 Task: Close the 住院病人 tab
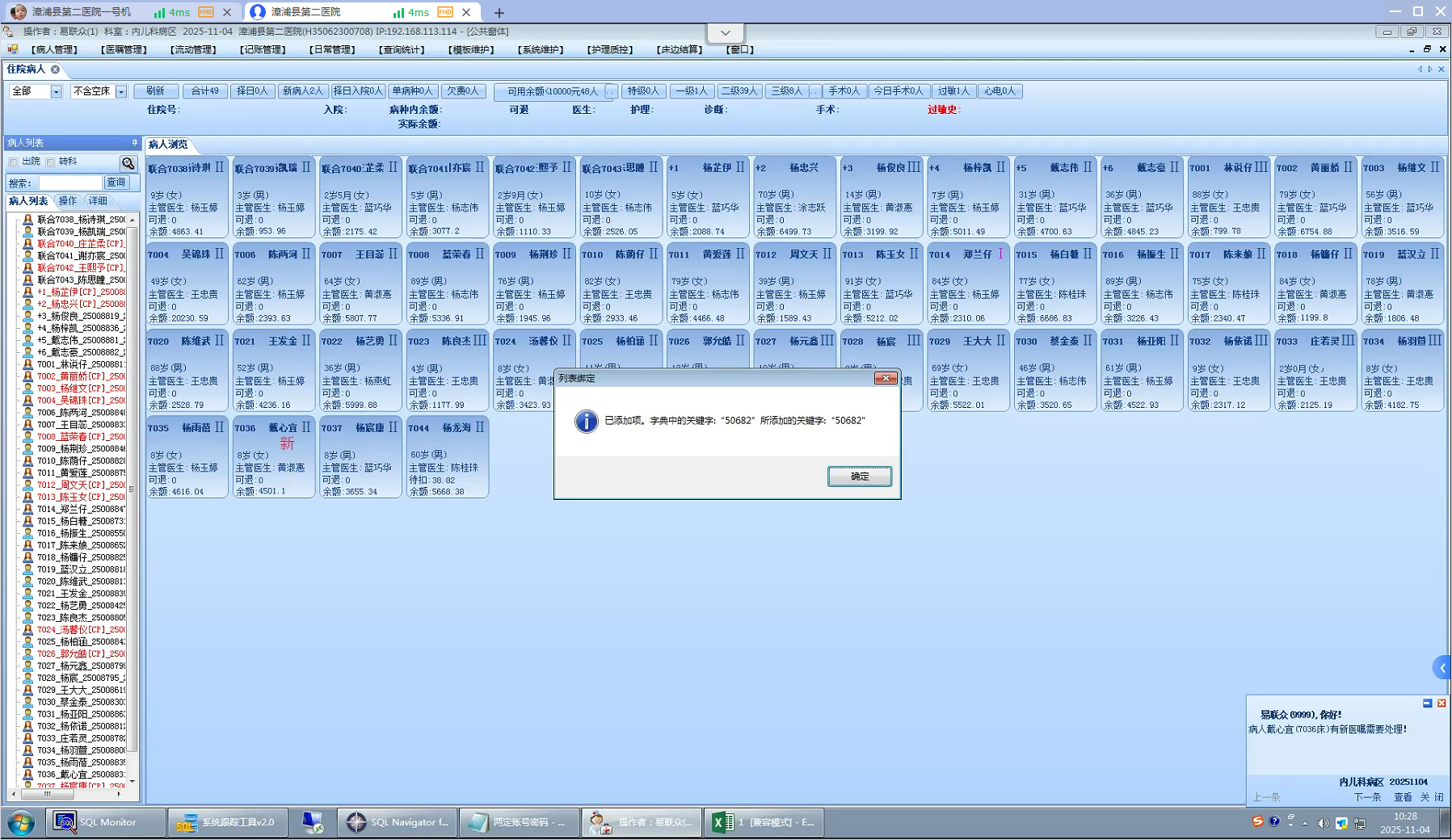(x=55, y=69)
